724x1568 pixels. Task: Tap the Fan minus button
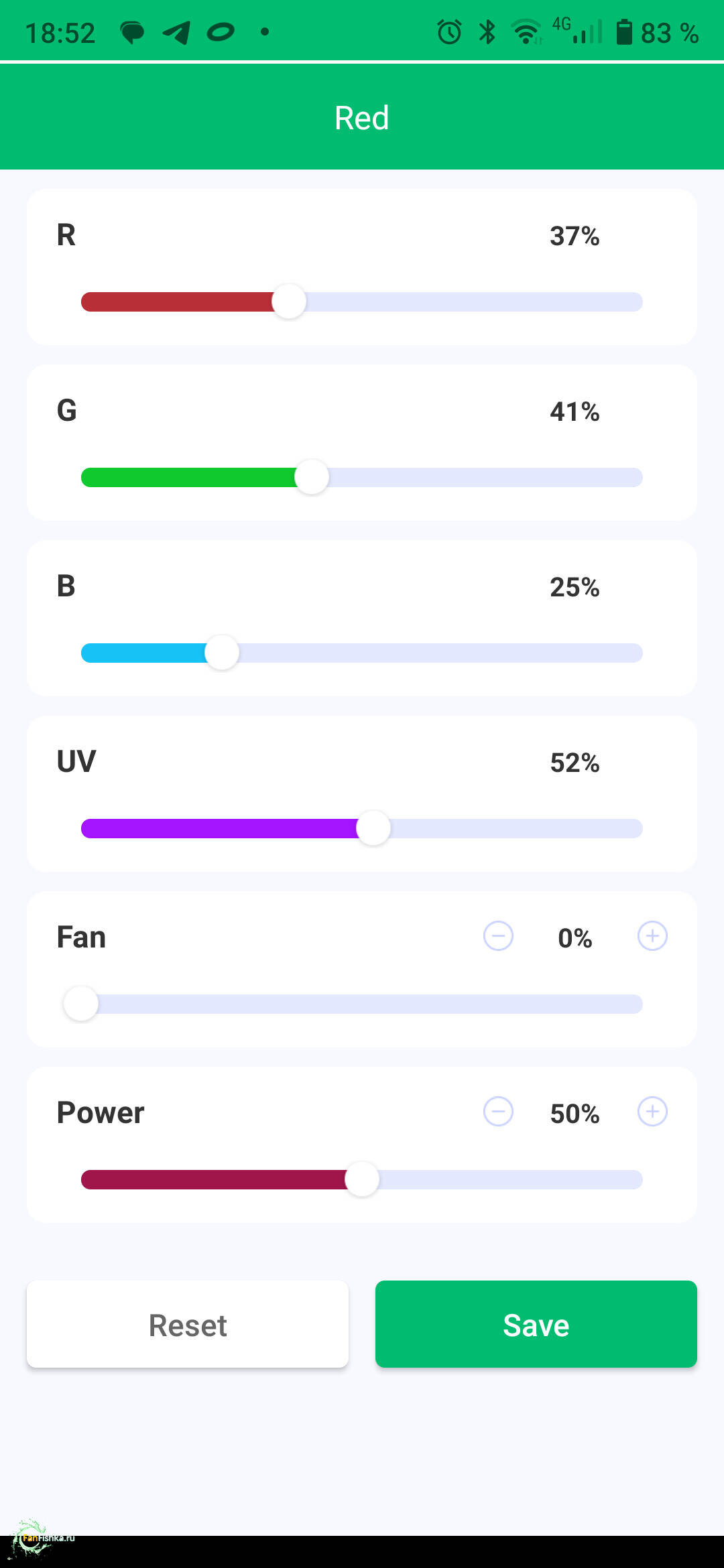(x=498, y=936)
